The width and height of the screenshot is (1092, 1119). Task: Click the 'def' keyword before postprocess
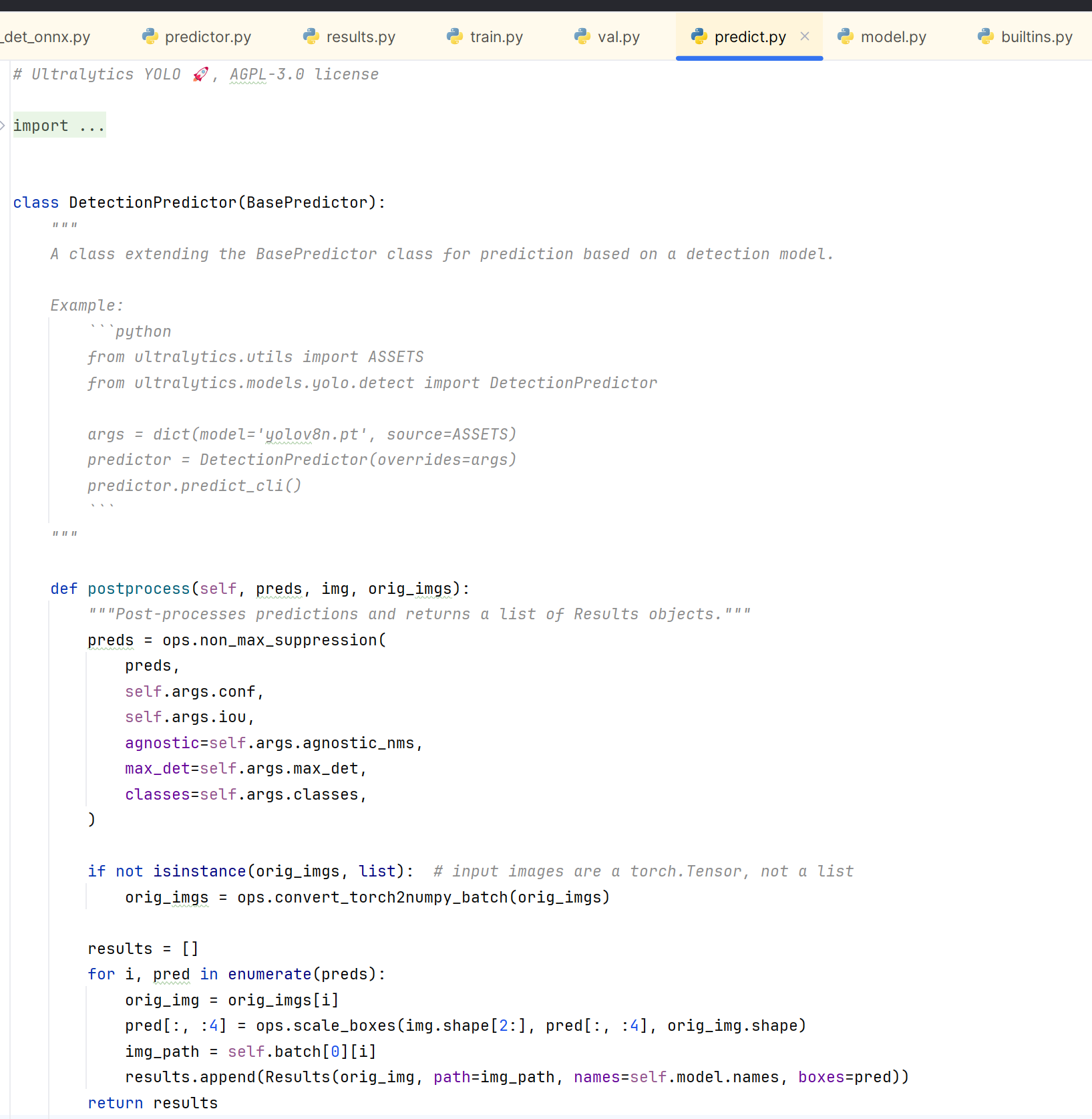pyautogui.click(x=64, y=589)
